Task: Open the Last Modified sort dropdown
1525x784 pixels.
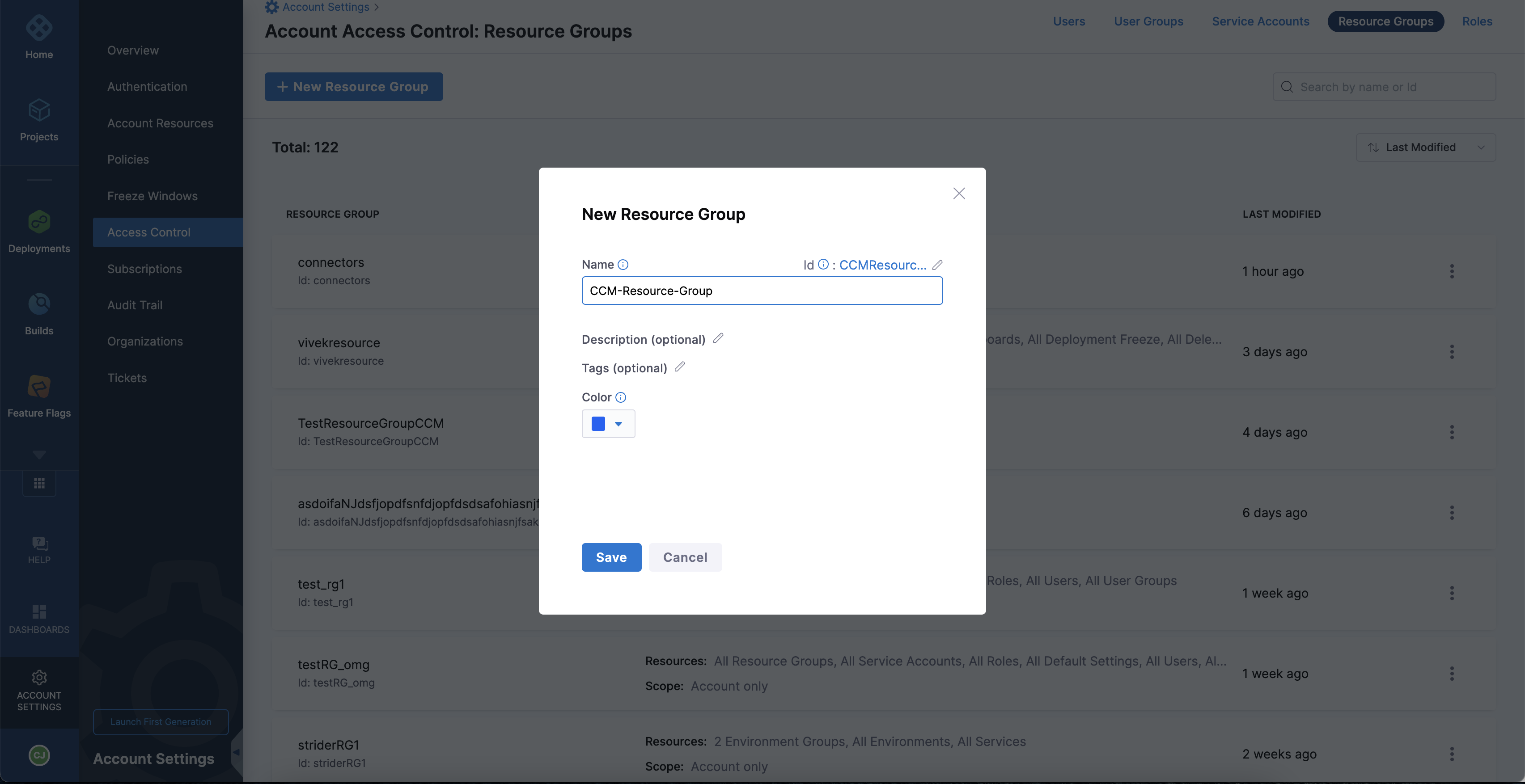Action: 1426,148
